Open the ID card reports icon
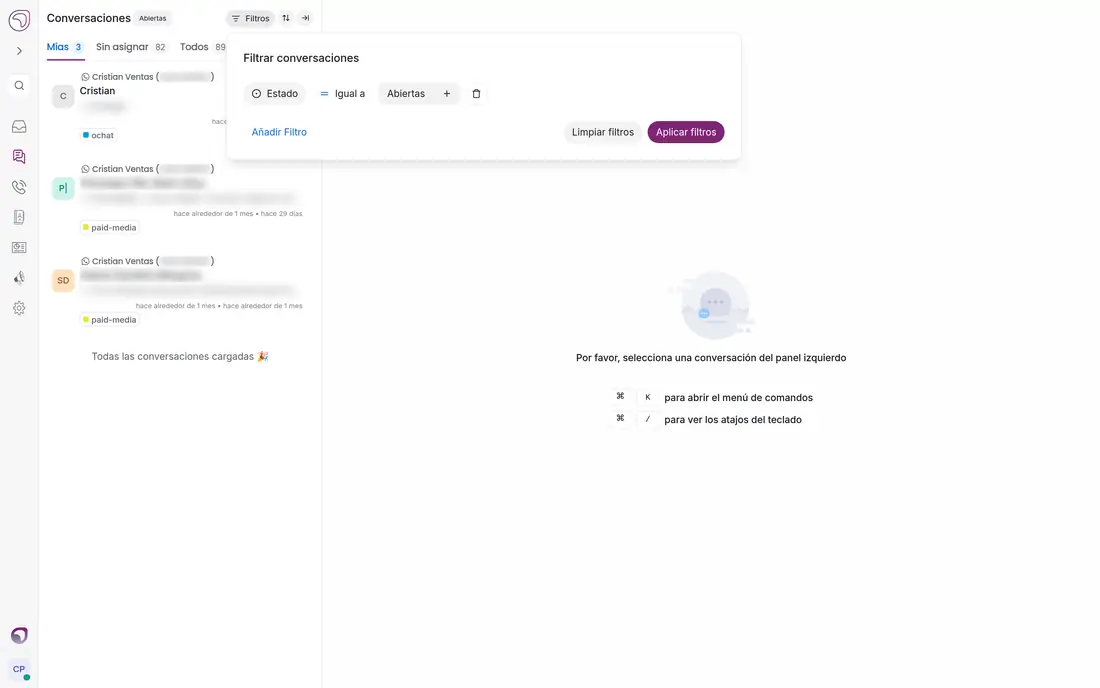The image size is (1100, 688). pyautogui.click(x=19, y=248)
